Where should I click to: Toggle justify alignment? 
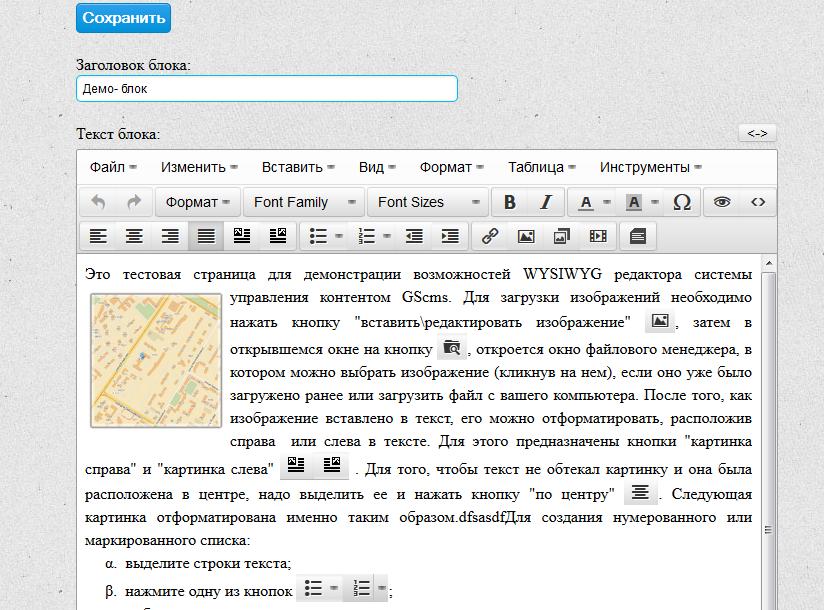(206, 236)
